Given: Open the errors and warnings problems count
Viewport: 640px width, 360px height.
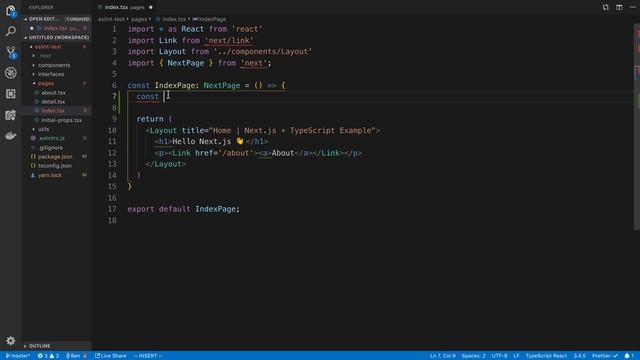Looking at the screenshot, I should coord(48,356).
